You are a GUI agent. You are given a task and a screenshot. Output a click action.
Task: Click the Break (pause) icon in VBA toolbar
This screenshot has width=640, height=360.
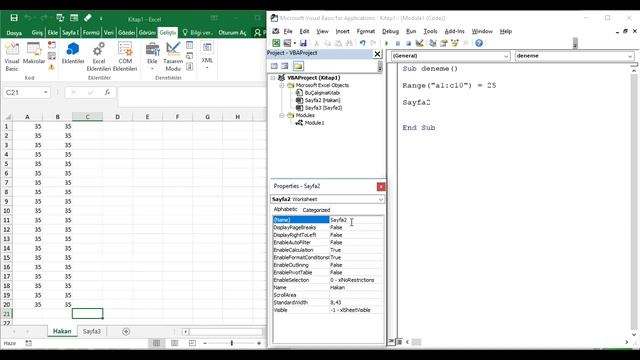point(398,43)
